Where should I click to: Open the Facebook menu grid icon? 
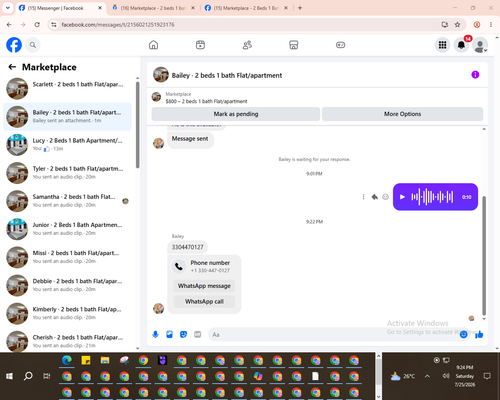[442, 45]
